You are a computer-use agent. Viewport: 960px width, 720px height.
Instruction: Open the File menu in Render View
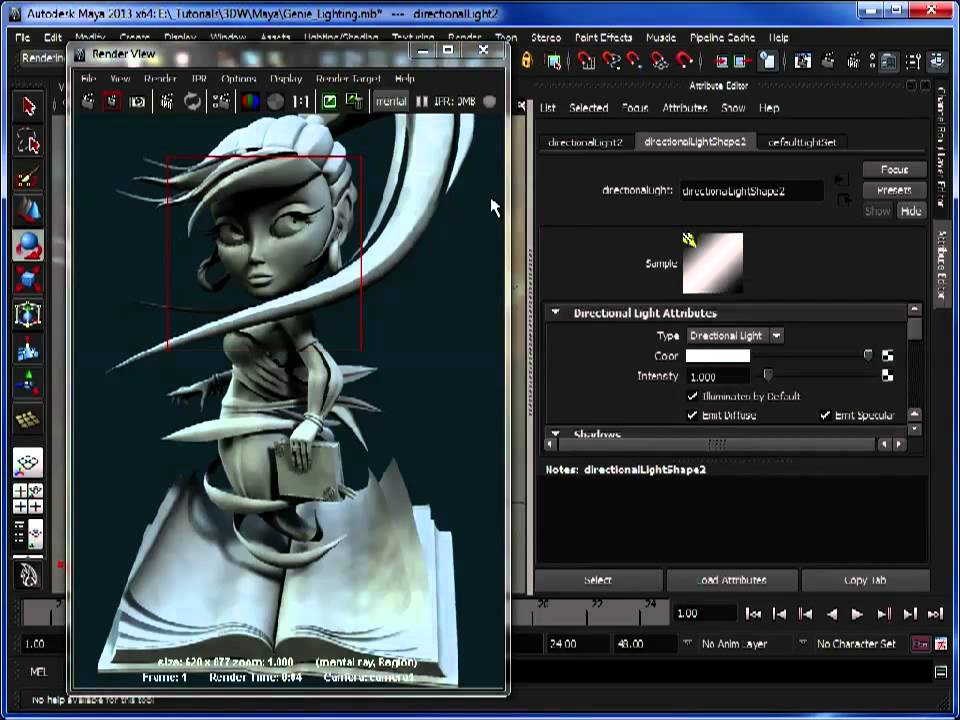pos(88,78)
